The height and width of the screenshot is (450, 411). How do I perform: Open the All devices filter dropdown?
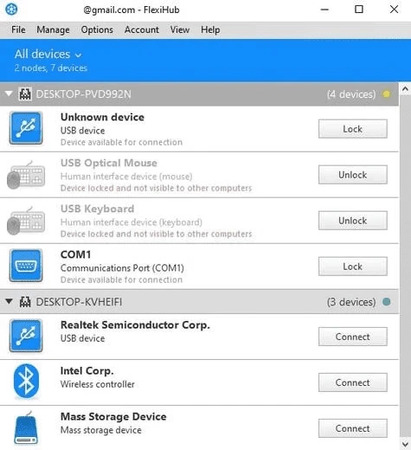pos(48,54)
